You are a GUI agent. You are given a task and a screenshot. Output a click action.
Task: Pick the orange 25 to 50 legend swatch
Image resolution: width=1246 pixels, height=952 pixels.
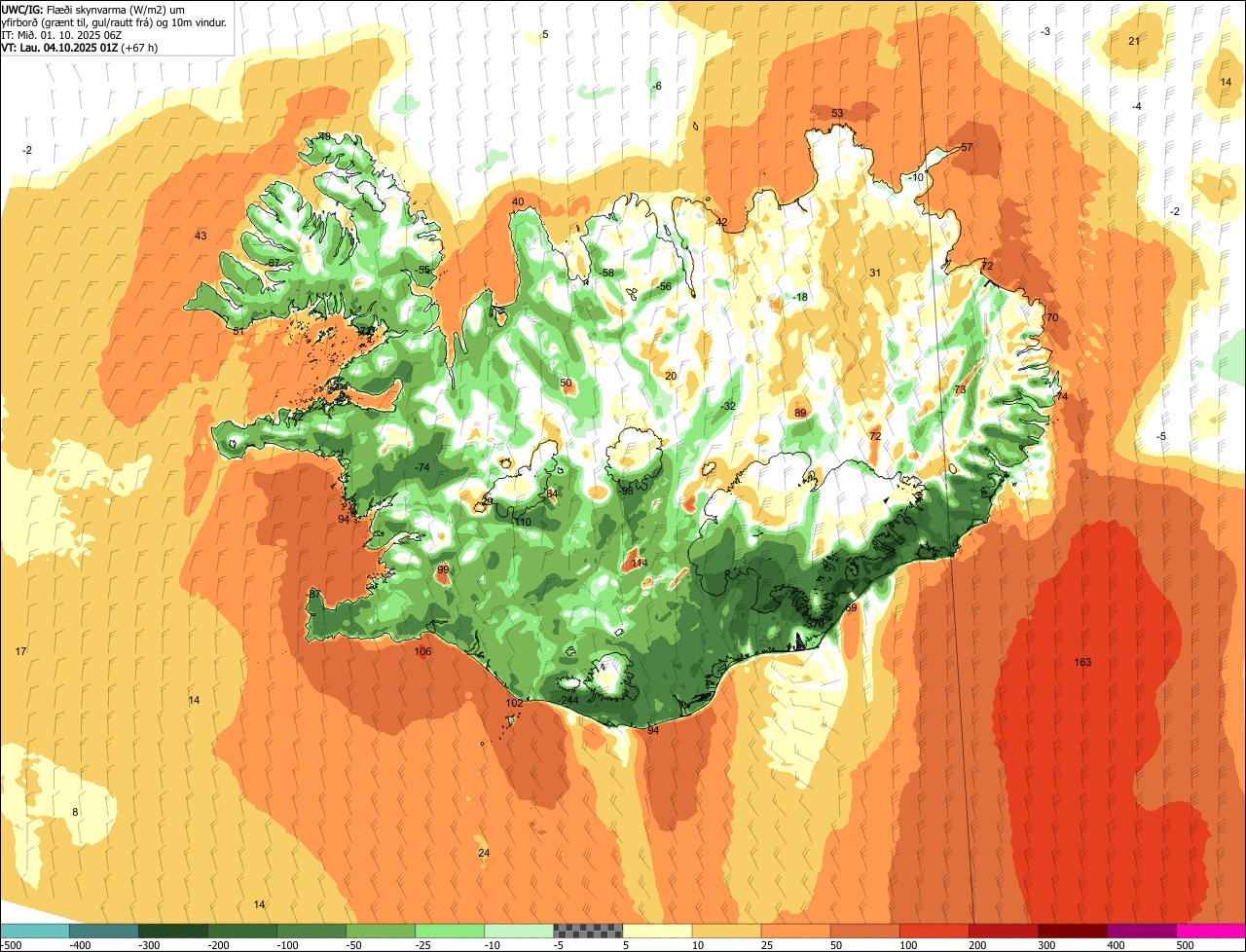795,931
